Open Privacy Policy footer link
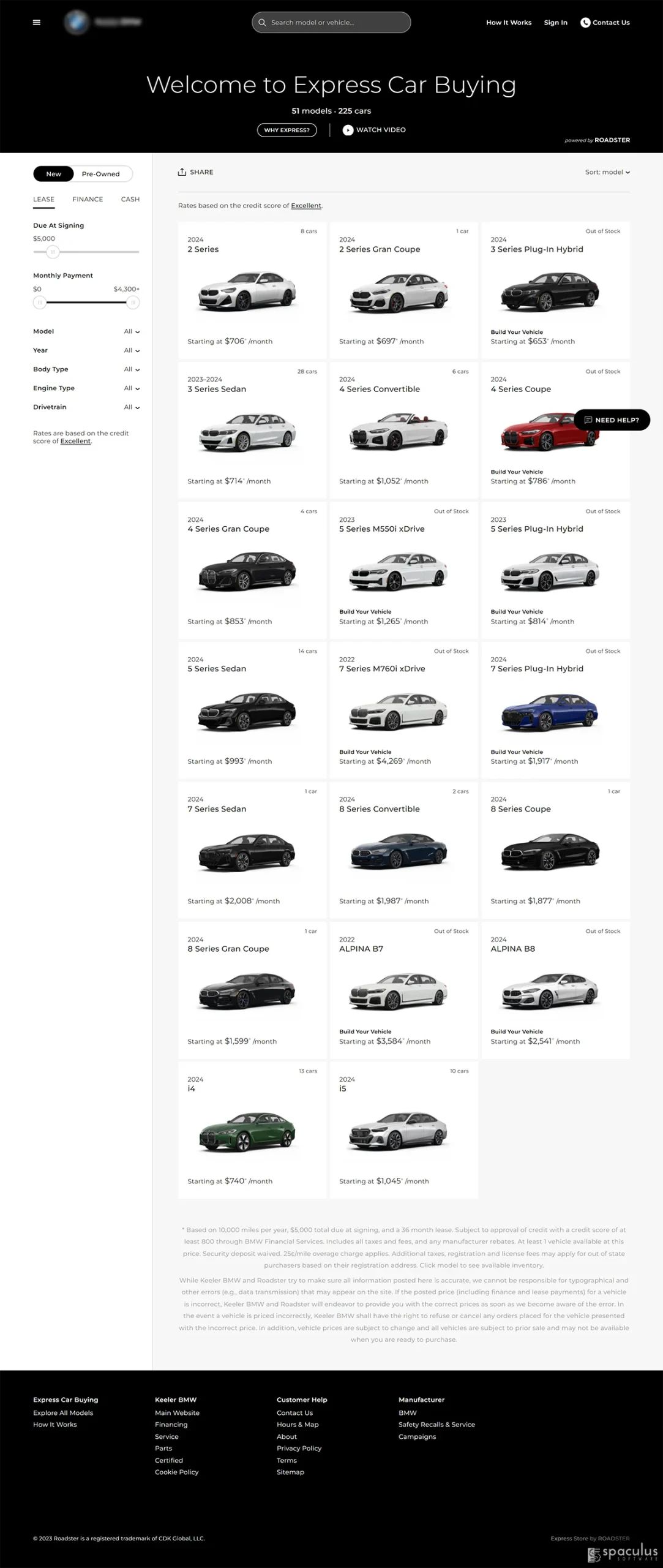The width and height of the screenshot is (663, 1568). [299, 1449]
